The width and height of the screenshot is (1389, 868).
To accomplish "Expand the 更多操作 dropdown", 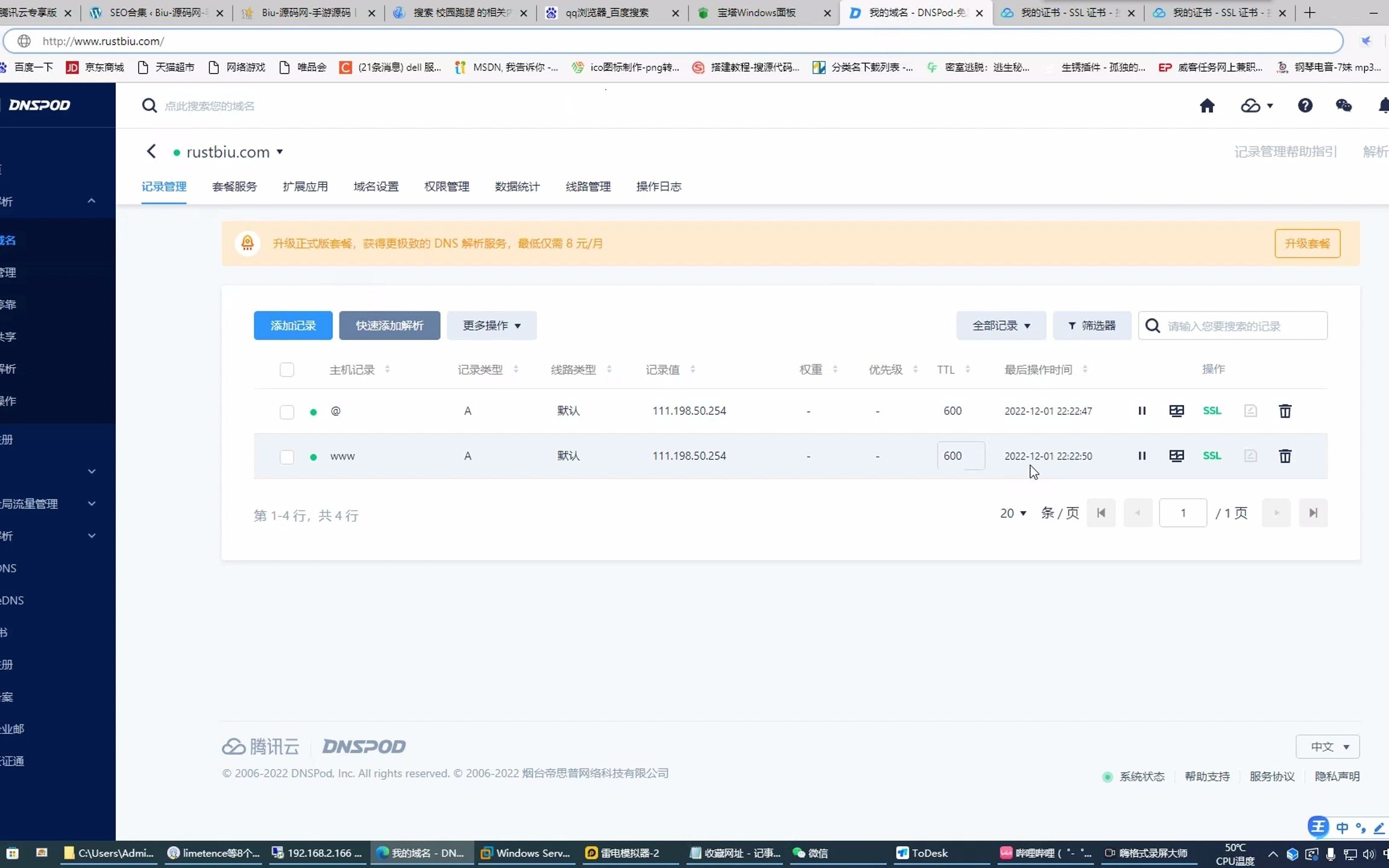I will point(492,326).
